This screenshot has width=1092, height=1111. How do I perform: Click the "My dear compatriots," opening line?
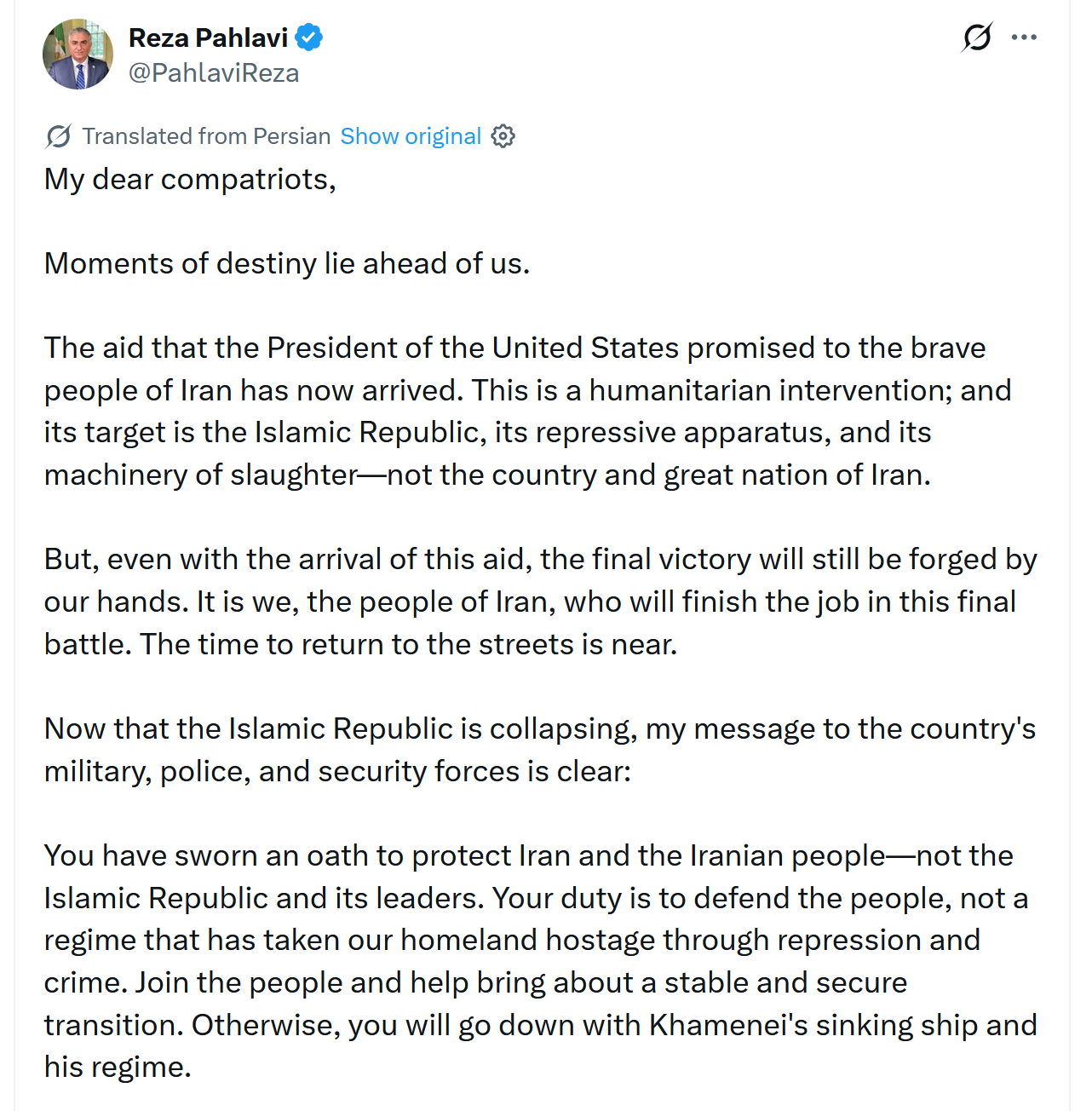tap(190, 180)
